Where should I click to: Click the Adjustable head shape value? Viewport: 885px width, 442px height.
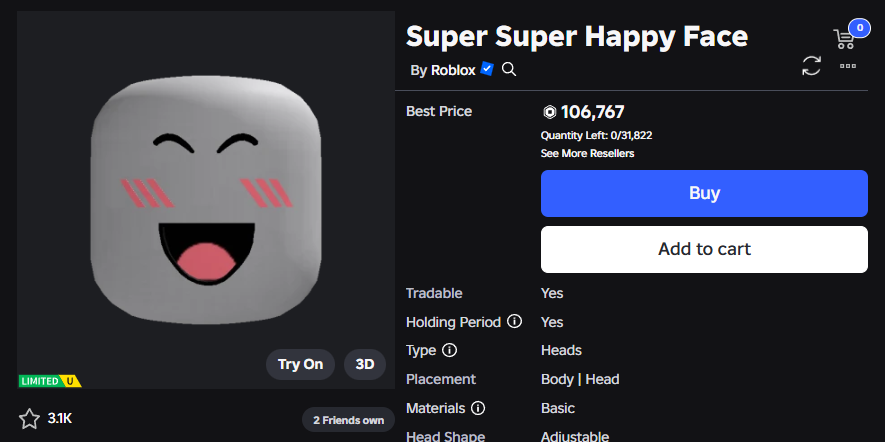[575, 436]
